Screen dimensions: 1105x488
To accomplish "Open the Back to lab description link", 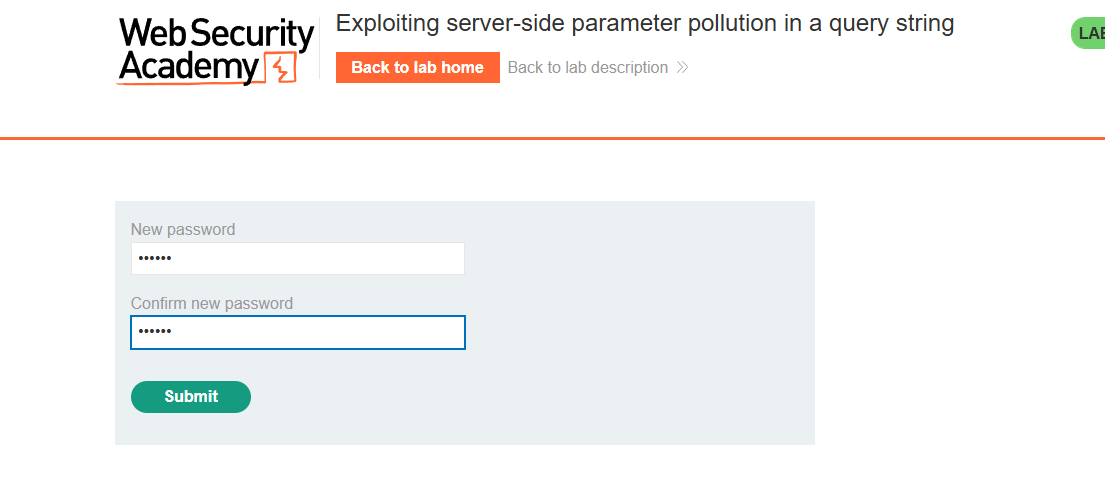I will click(x=587, y=68).
